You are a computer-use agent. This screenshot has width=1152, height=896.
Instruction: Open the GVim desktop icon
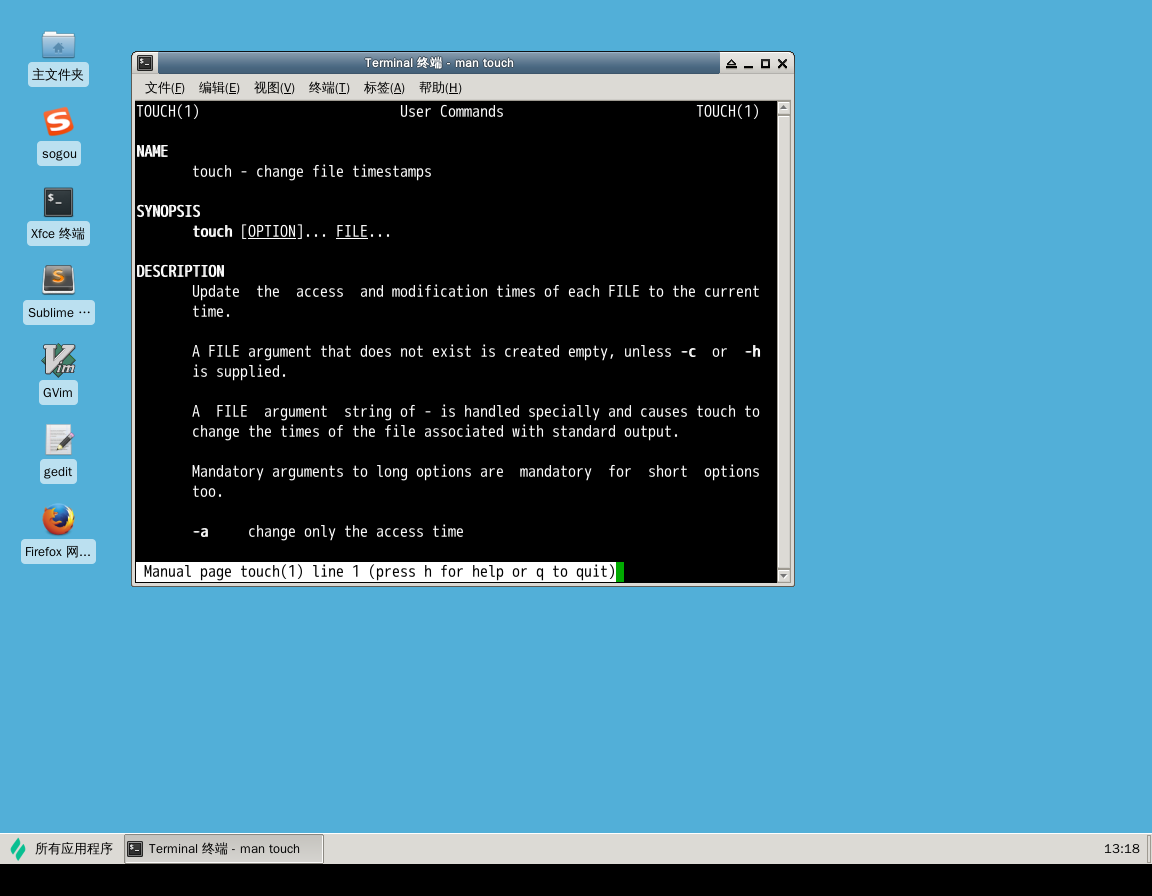[x=58, y=361]
